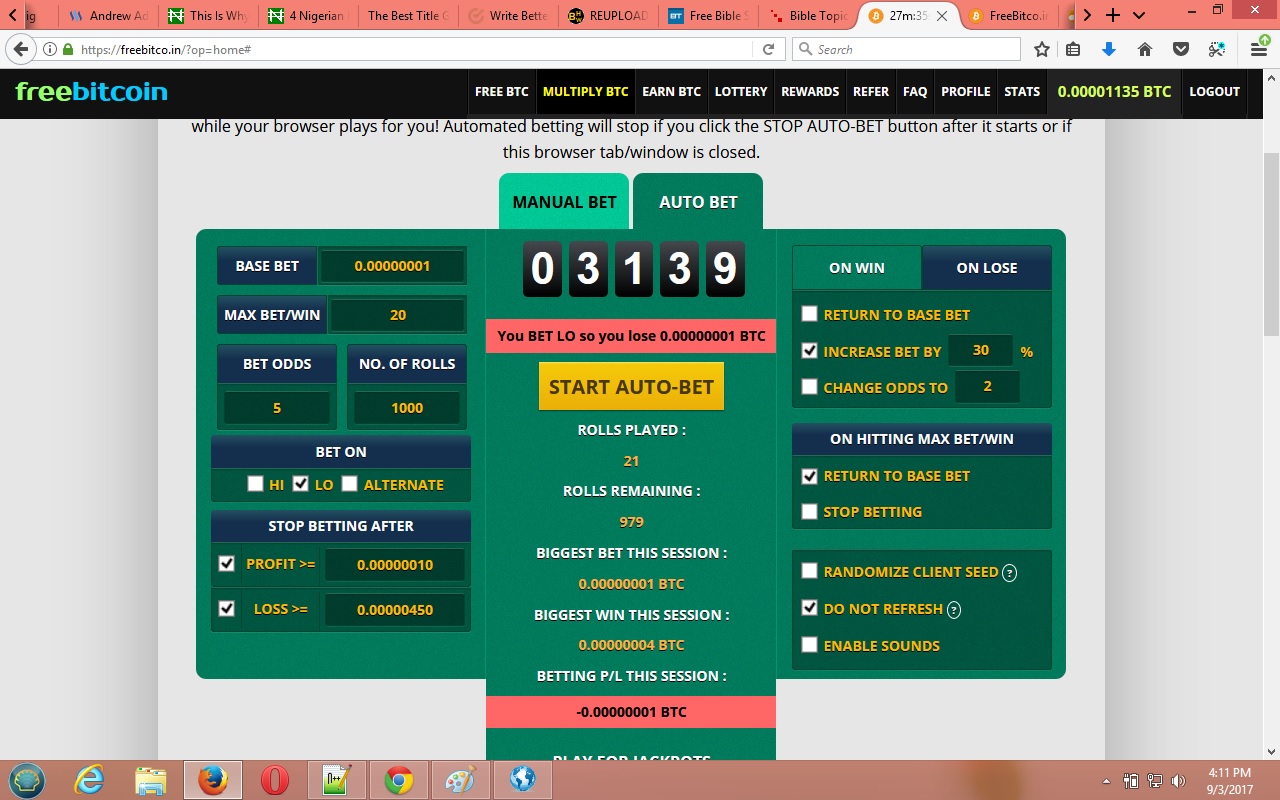
Task: Click the freebitcoin logo
Action: point(91,91)
